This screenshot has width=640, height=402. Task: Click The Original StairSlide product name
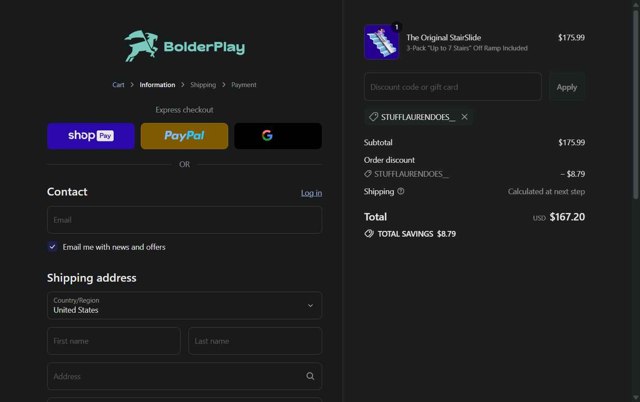click(443, 38)
